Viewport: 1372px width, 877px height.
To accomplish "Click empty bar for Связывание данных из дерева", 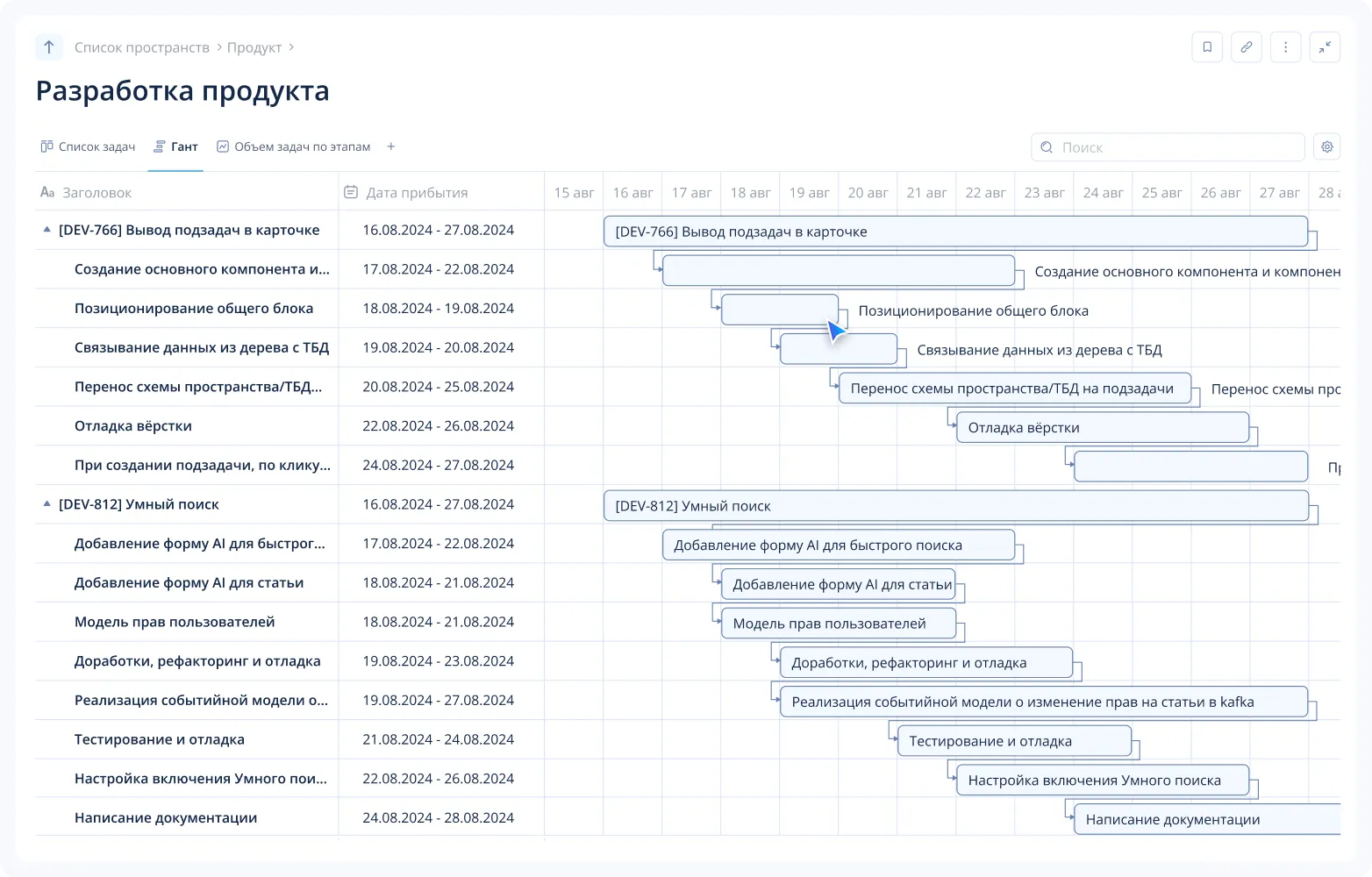I will point(839,349).
